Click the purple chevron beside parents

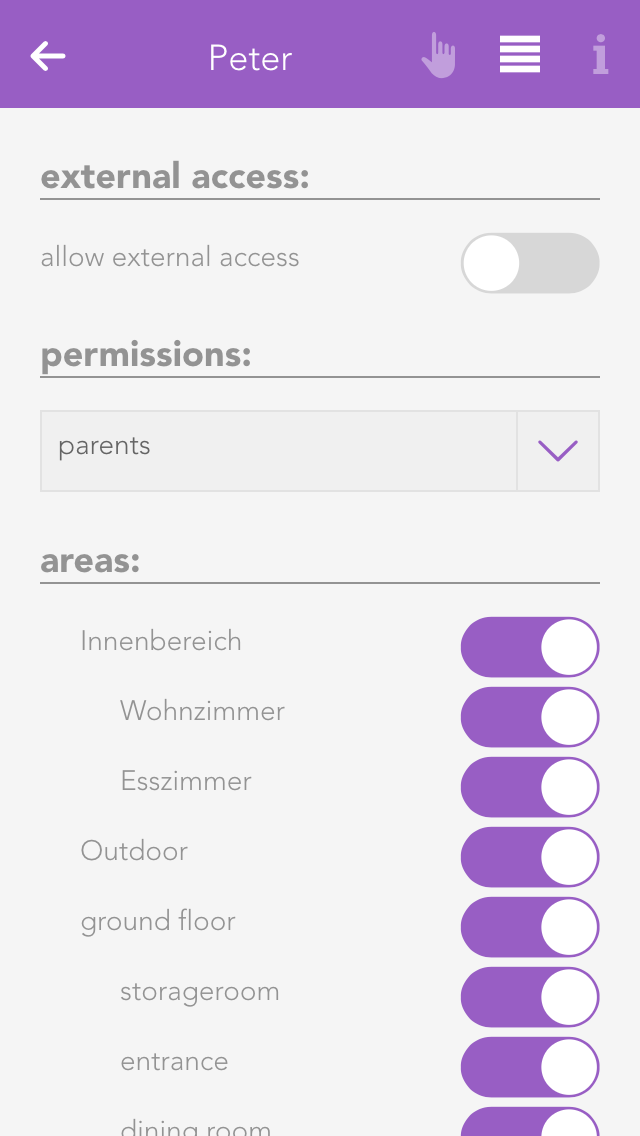(558, 451)
